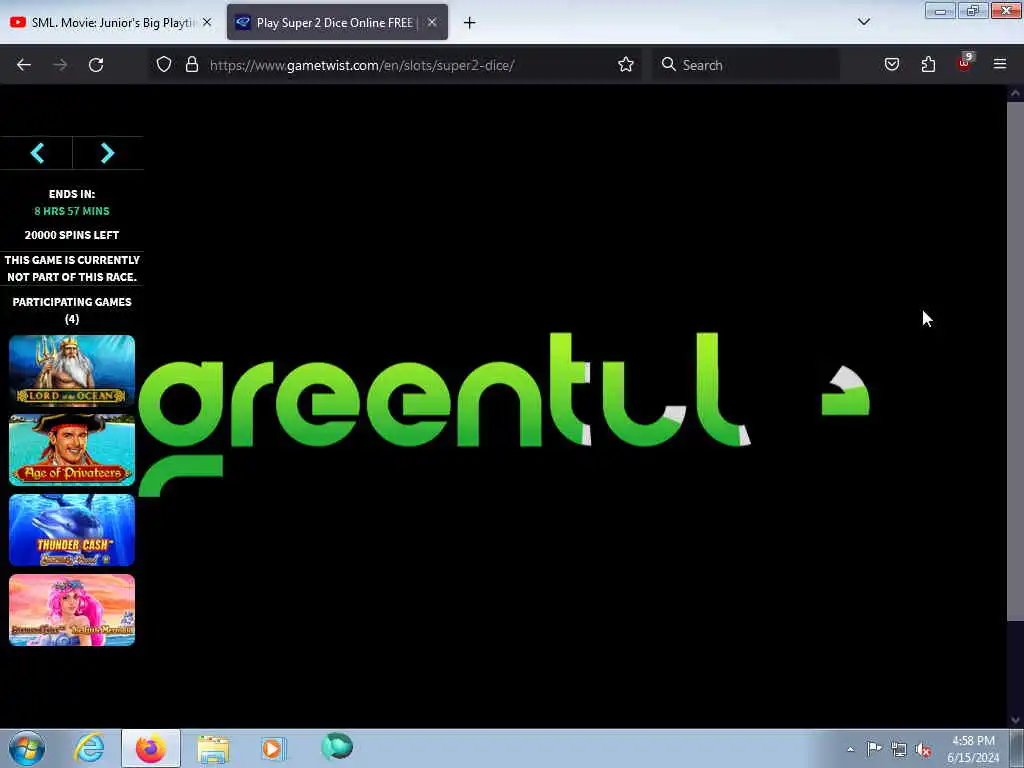The image size is (1024, 768).
Task: Click the muted volume tray icon
Action: tap(923, 750)
